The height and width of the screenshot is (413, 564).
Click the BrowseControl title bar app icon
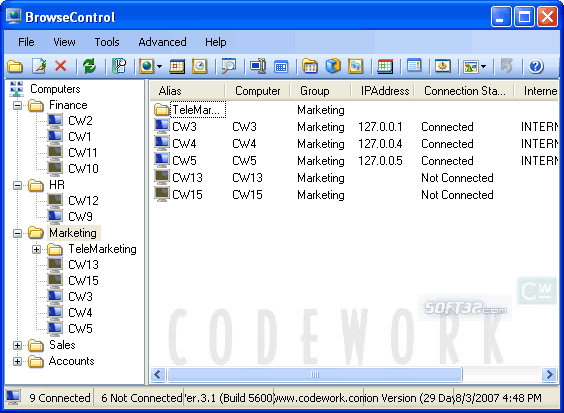(14, 17)
